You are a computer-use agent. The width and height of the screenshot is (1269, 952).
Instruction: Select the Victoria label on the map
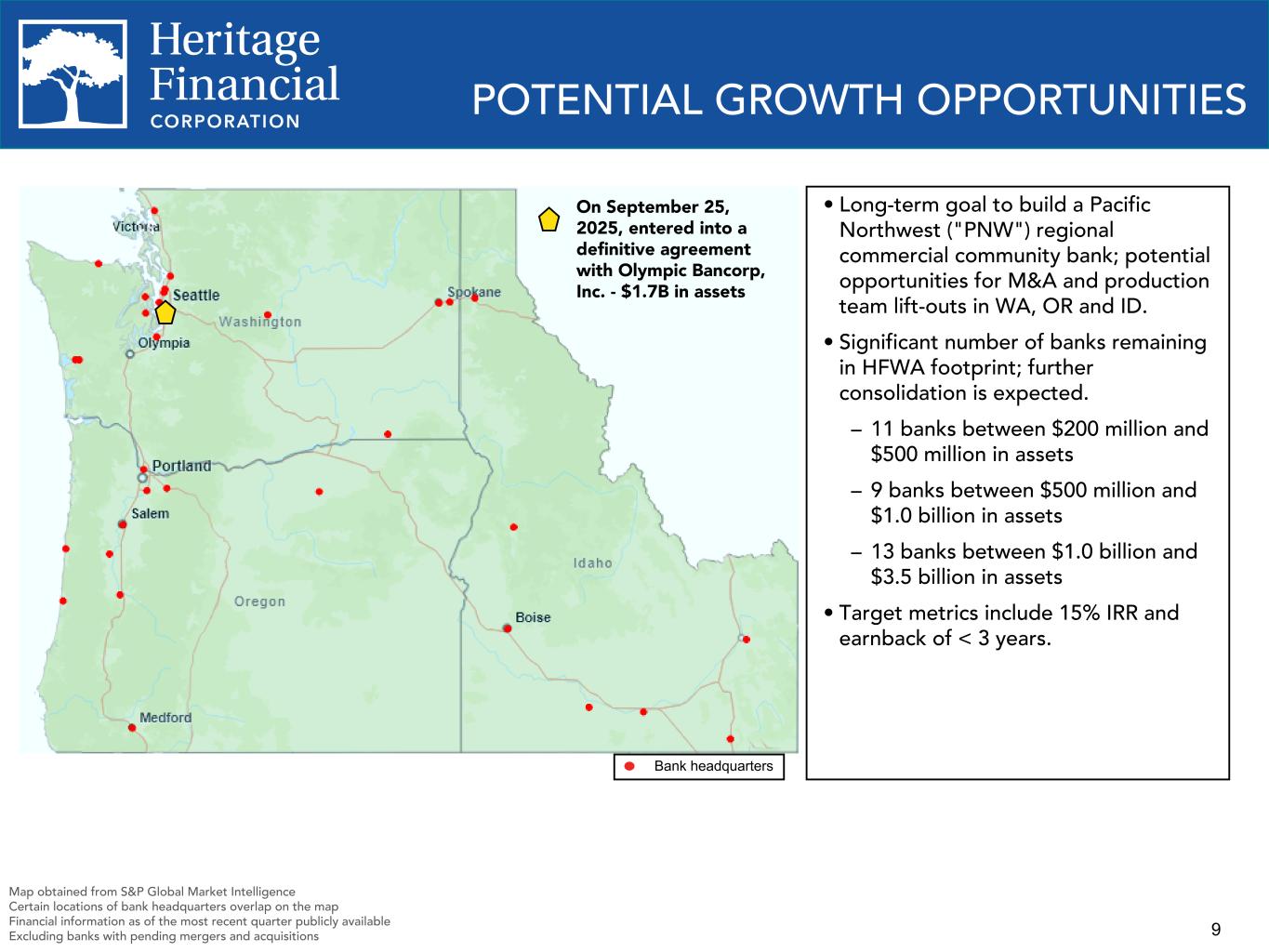(136, 227)
